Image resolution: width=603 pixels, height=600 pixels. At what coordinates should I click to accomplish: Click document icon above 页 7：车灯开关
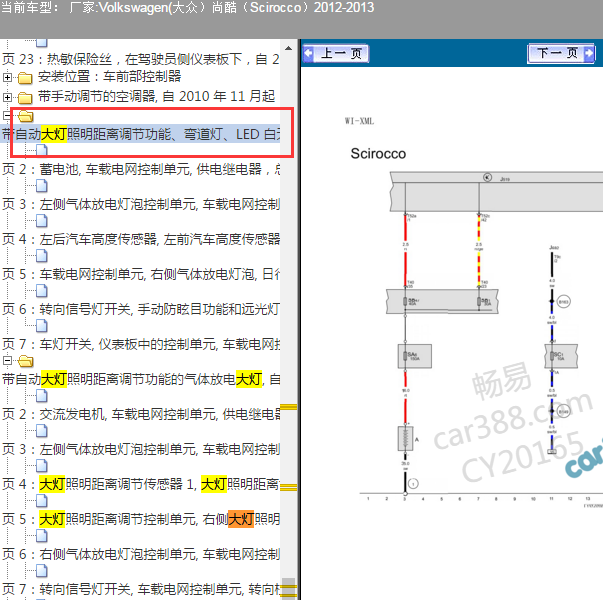42,326
